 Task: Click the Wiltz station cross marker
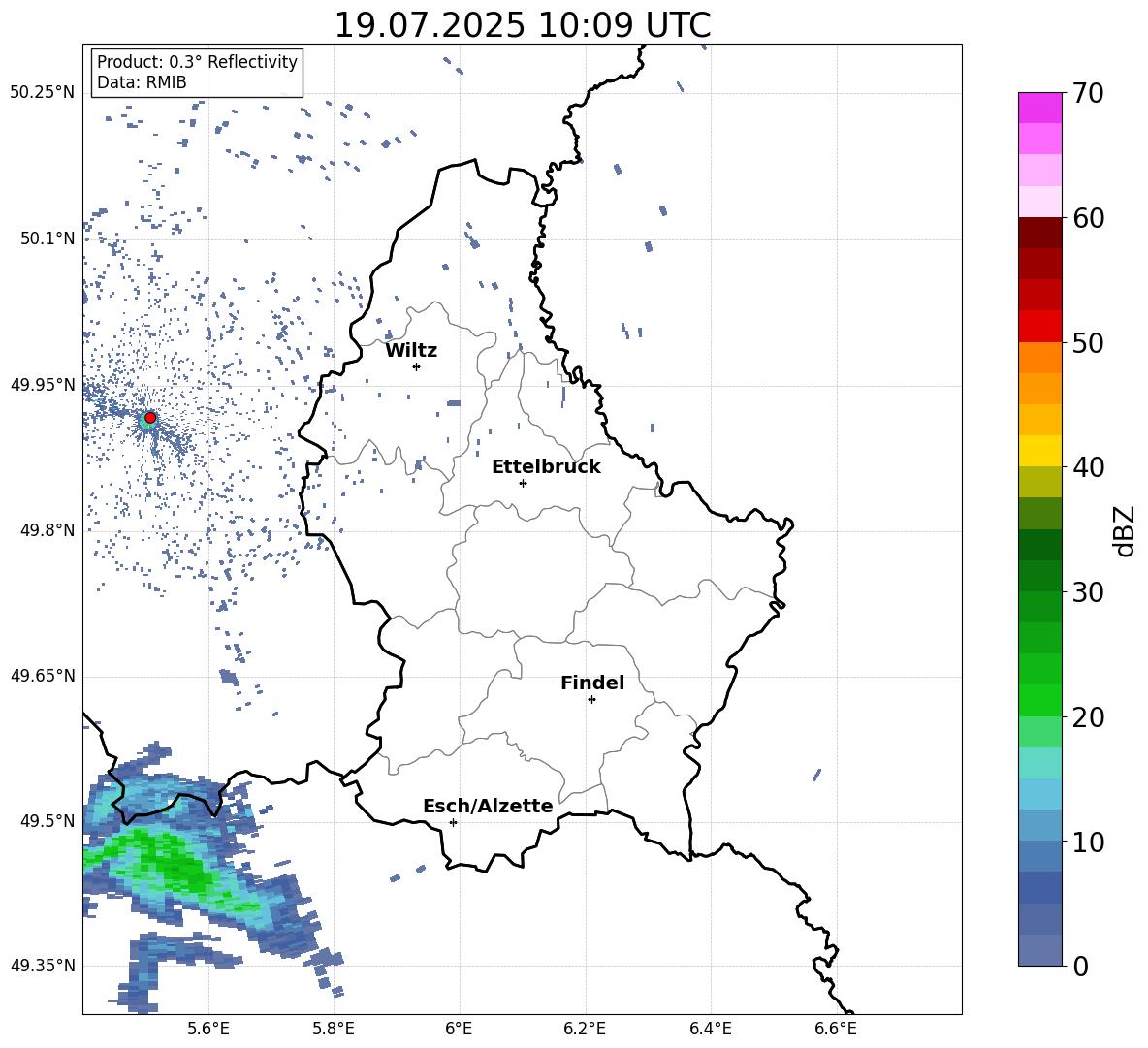pos(417,366)
